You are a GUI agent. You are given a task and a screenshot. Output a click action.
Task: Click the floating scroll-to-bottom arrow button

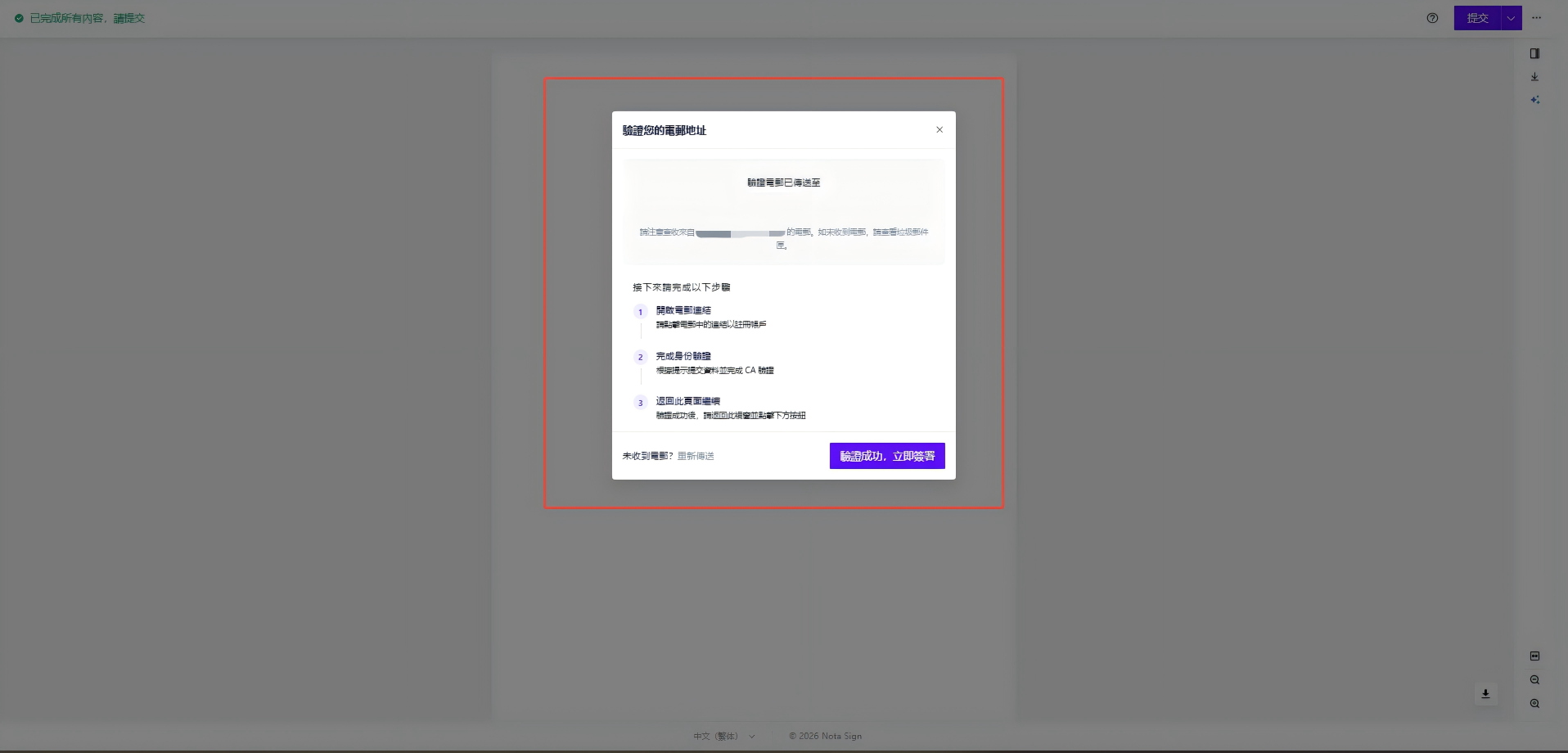(1485, 693)
